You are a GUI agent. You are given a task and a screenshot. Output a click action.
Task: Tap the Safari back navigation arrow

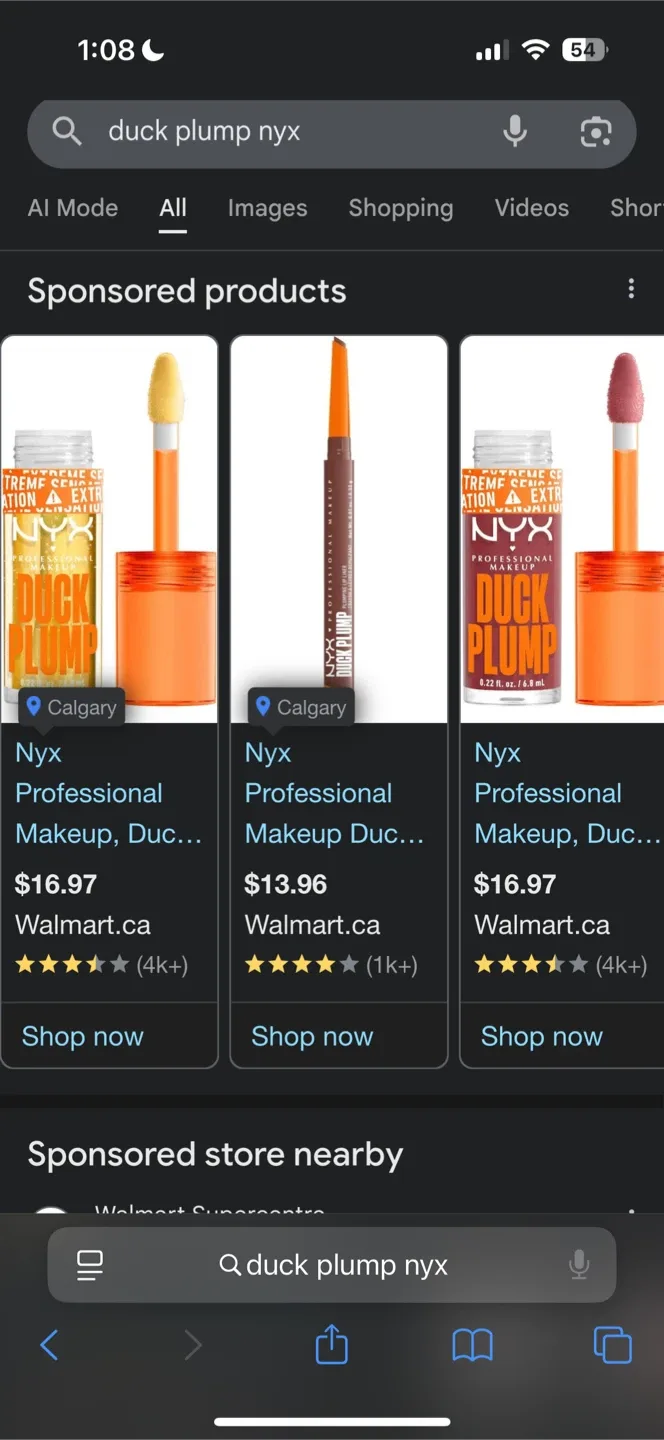49,1345
